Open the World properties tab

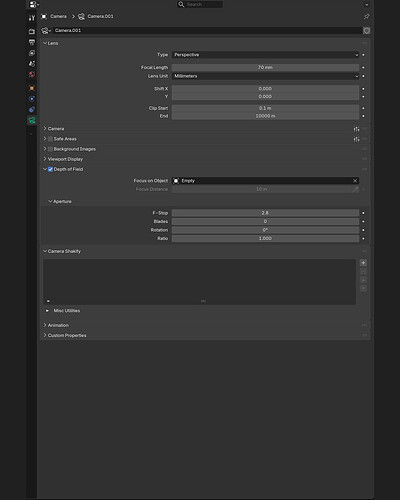(32, 74)
